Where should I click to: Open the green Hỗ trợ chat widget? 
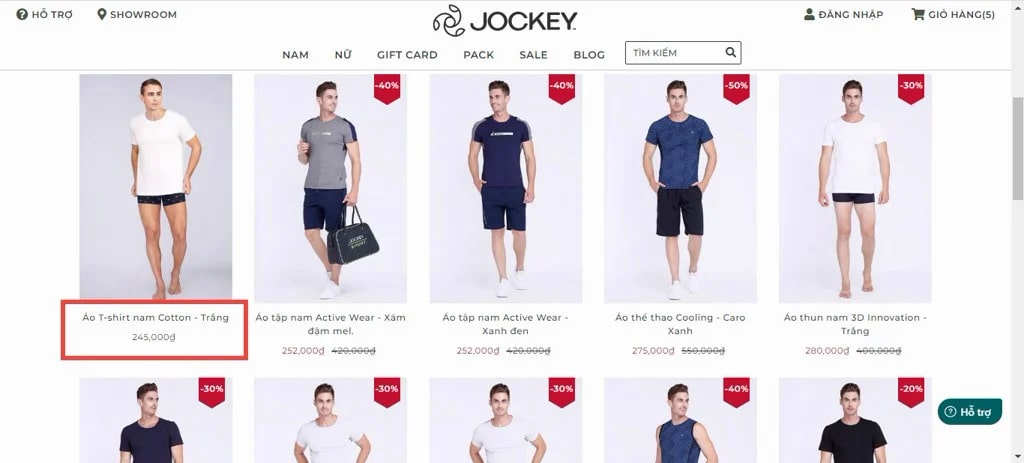tap(969, 411)
